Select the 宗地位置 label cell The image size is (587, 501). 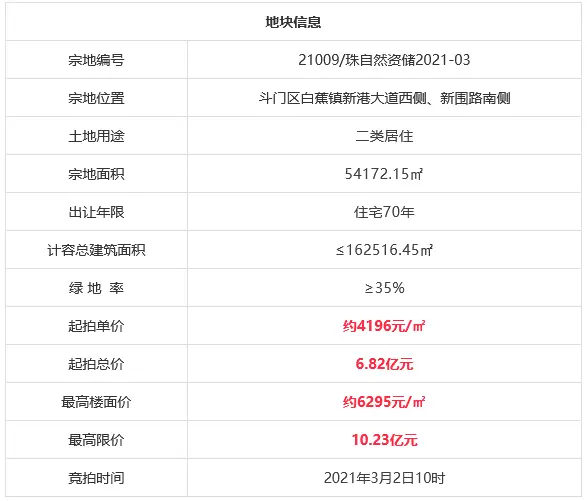[x=96, y=98]
